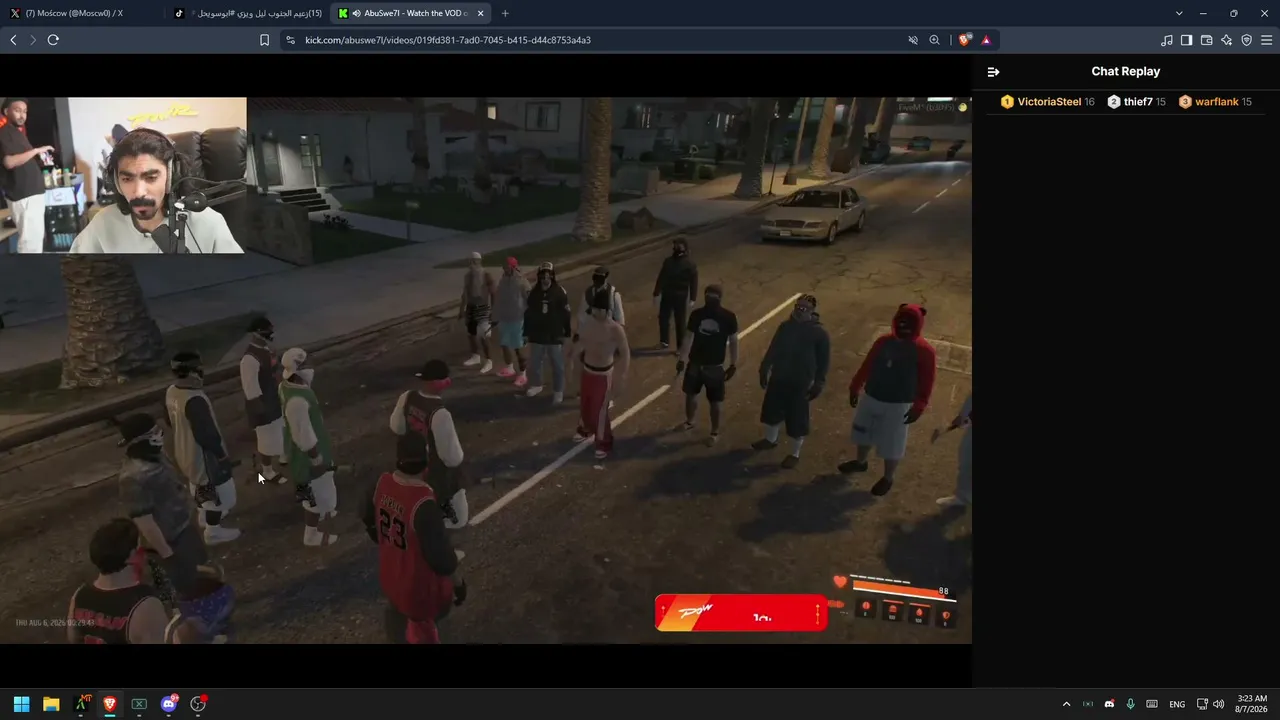Viewport: 1280px width, 720px height.
Task: Open the network status tray icon
Action: [x=1202, y=704]
